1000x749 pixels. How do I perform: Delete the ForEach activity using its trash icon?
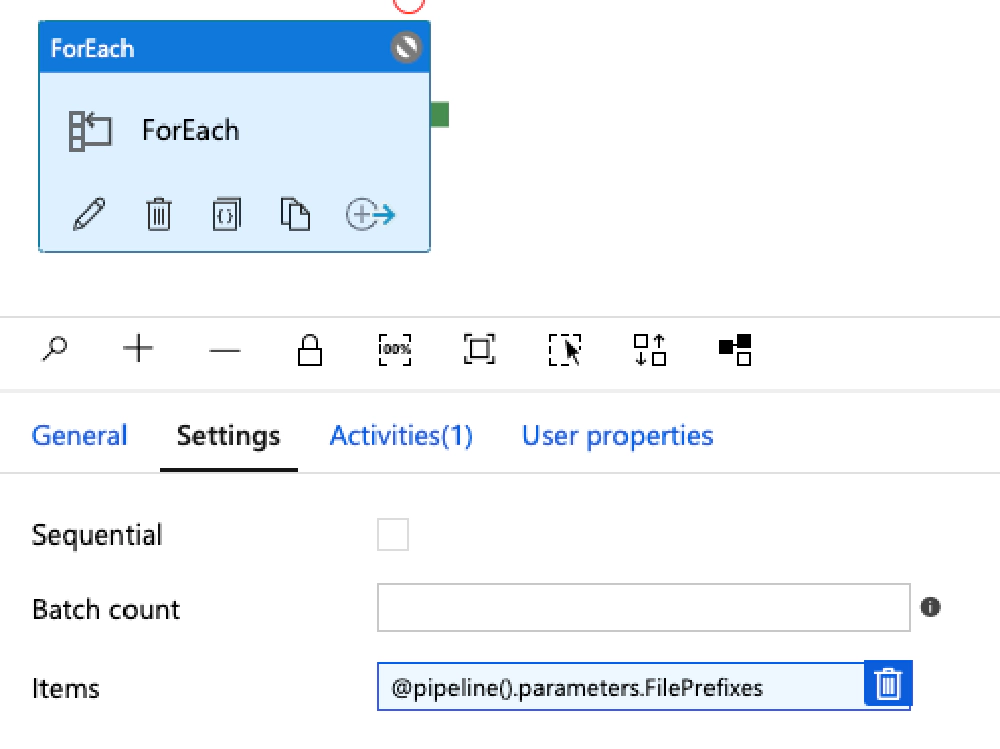point(158,213)
